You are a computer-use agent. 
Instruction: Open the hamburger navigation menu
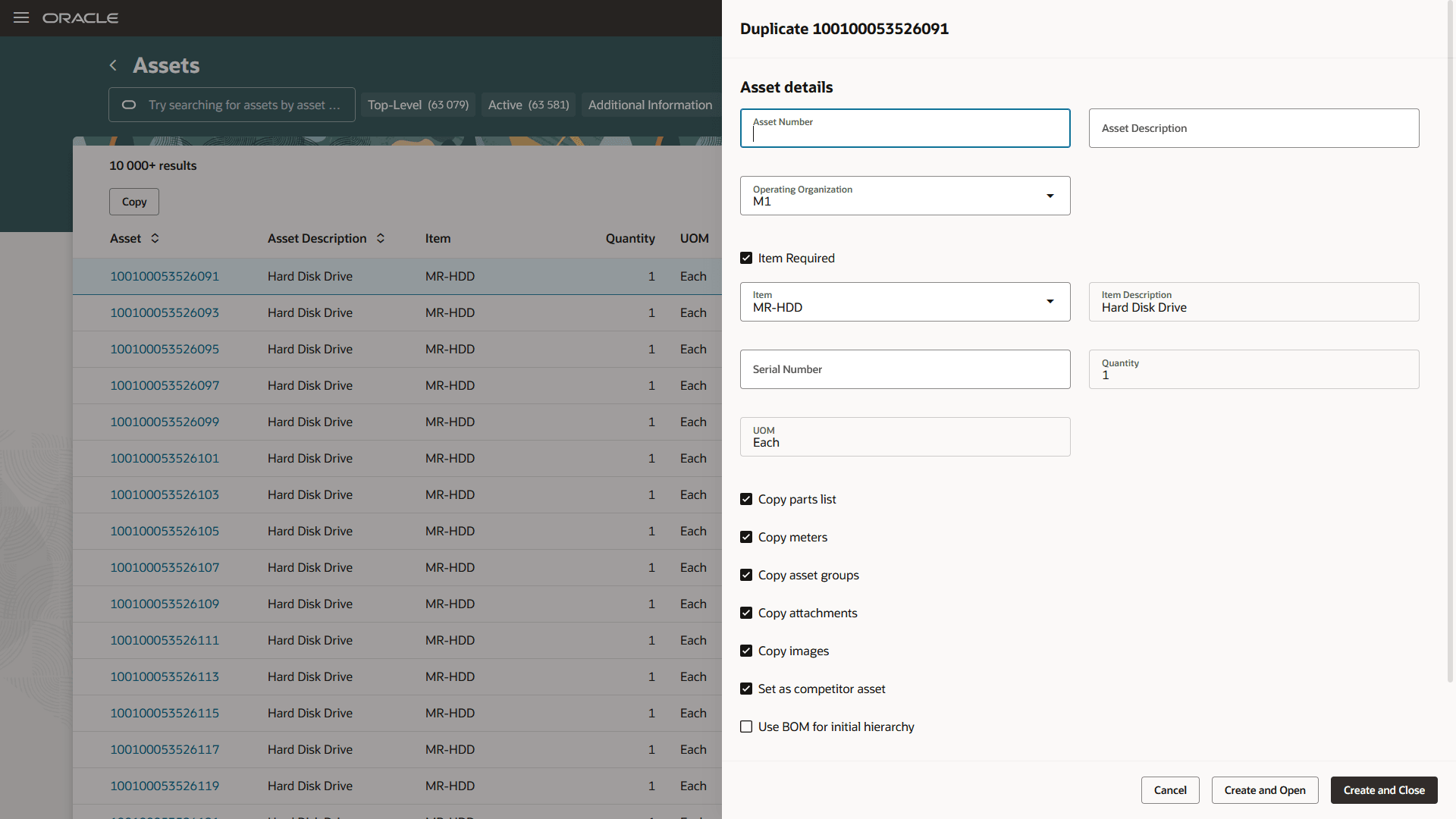[21, 17]
